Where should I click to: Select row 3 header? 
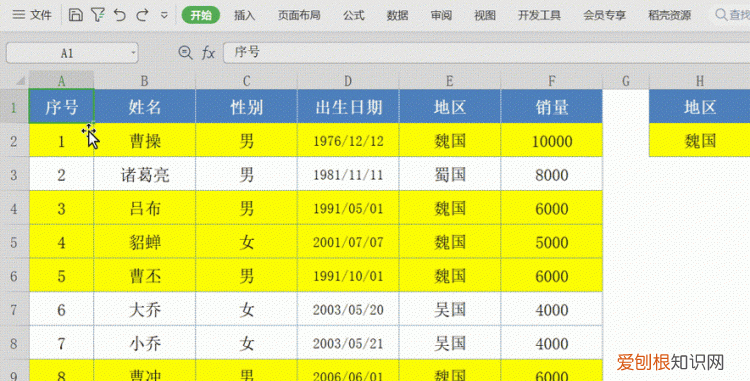click(14, 174)
